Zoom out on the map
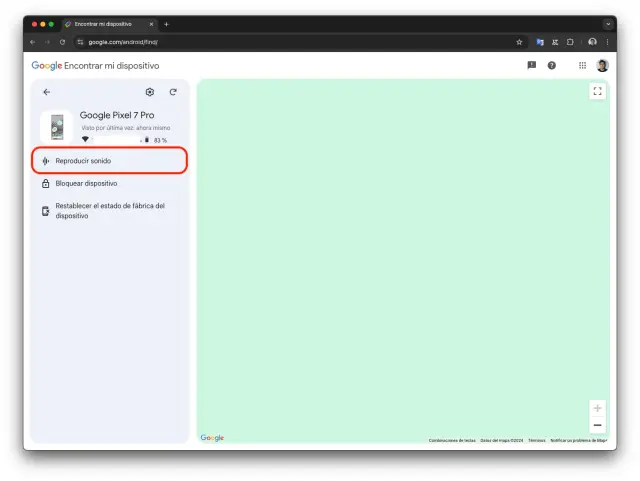The width and height of the screenshot is (640, 481). click(598, 425)
